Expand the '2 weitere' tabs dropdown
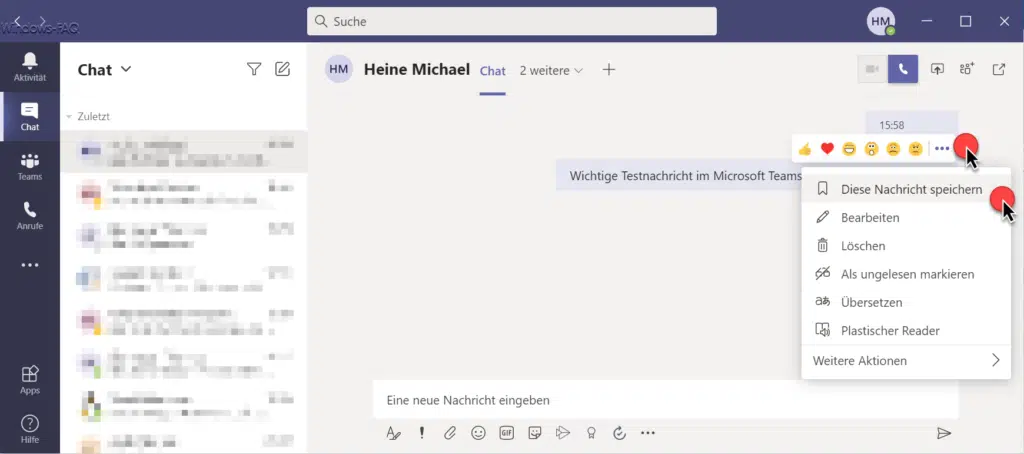The image size is (1024, 454). 551,70
